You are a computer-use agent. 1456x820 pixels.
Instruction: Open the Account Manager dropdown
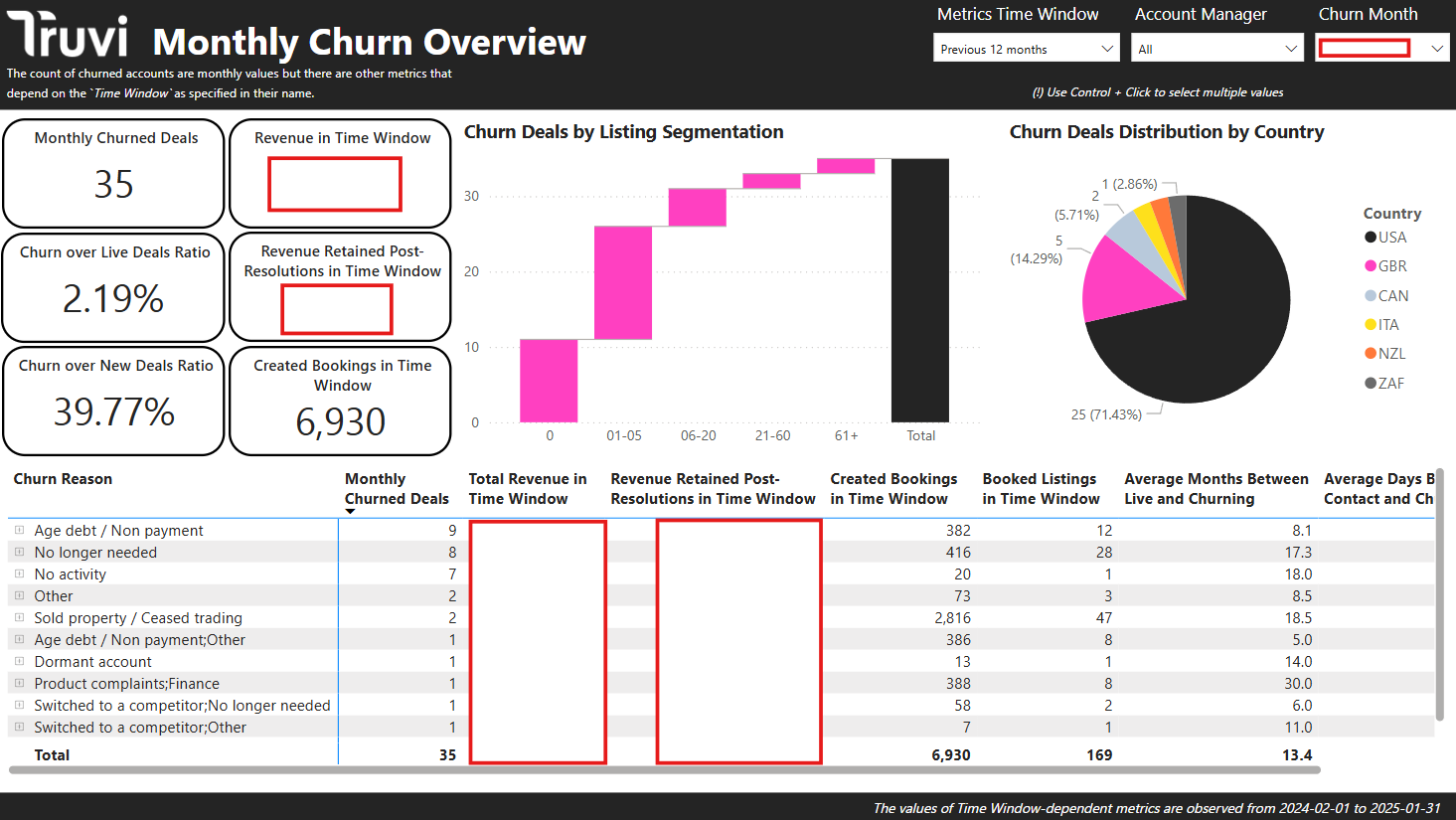pyautogui.click(x=1217, y=49)
